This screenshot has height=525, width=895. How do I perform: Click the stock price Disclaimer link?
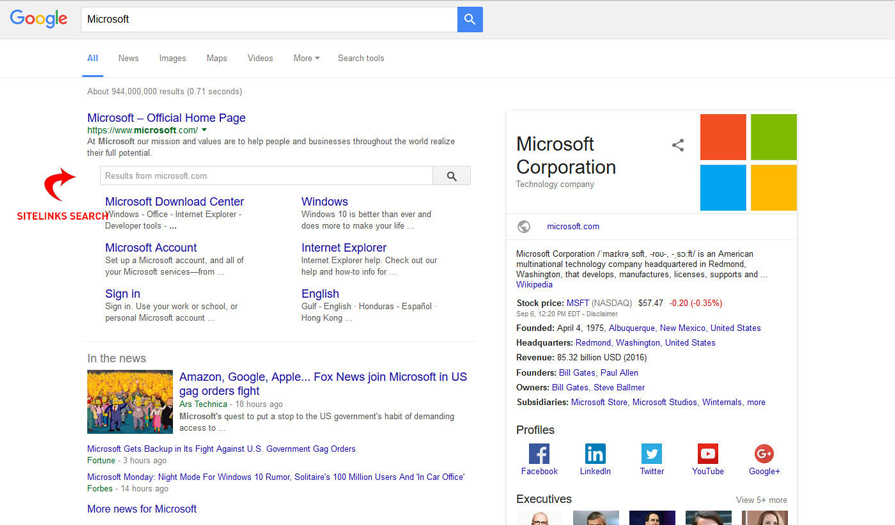pos(602,314)
